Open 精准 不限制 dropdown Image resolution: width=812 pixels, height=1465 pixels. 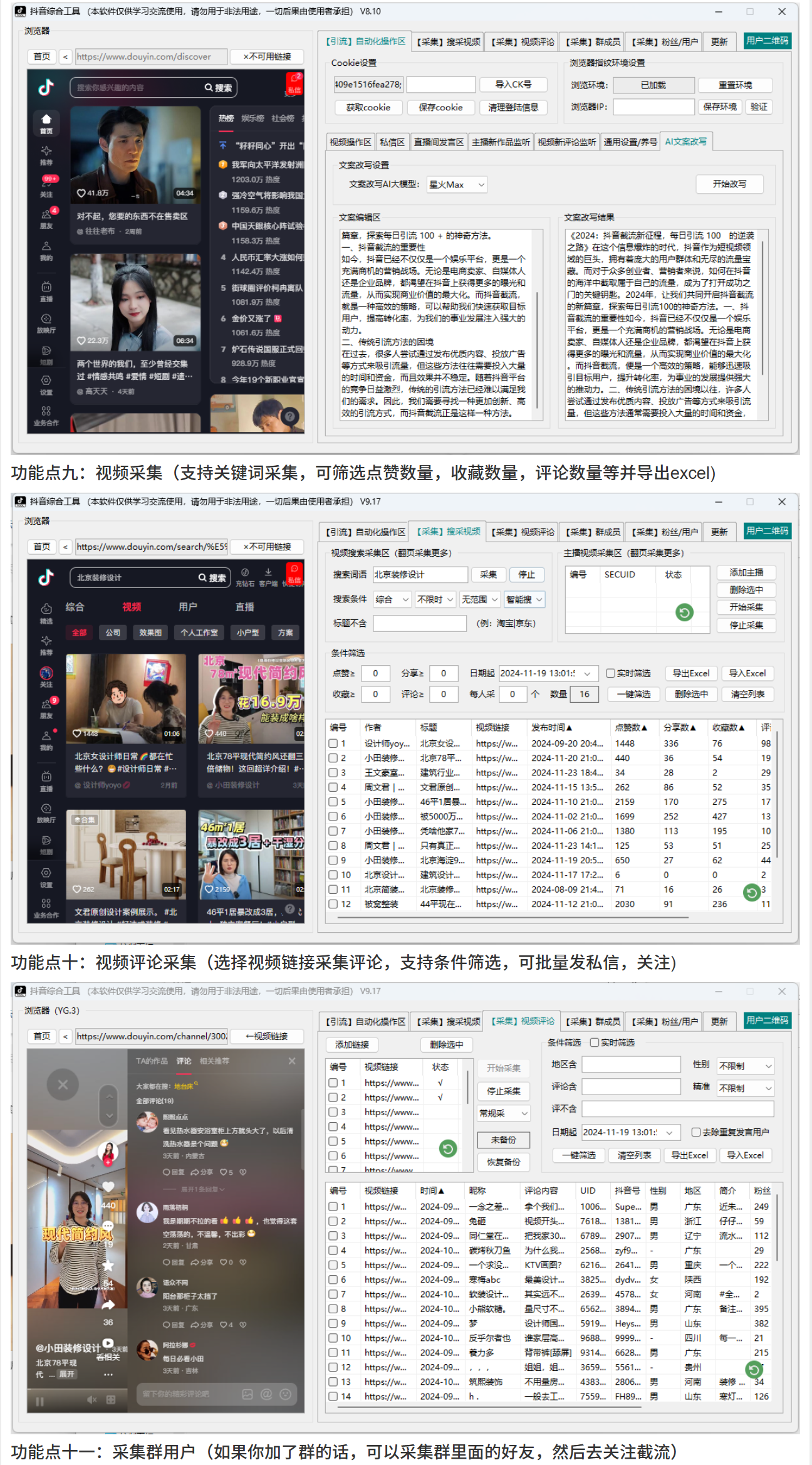(746, 1088)
